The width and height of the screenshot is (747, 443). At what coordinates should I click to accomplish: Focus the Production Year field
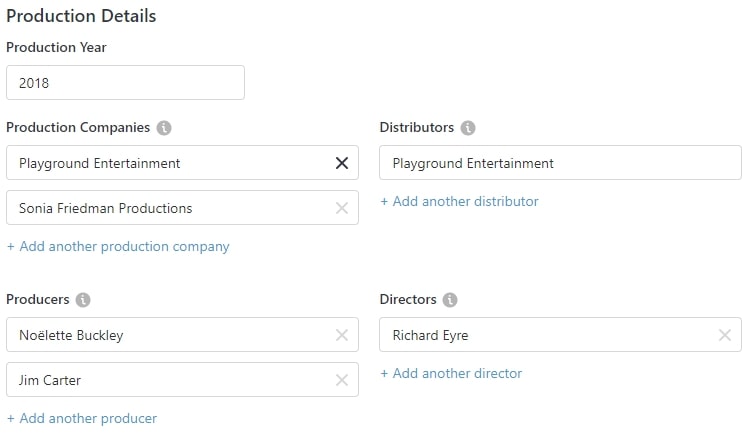[x=125, y=83]
